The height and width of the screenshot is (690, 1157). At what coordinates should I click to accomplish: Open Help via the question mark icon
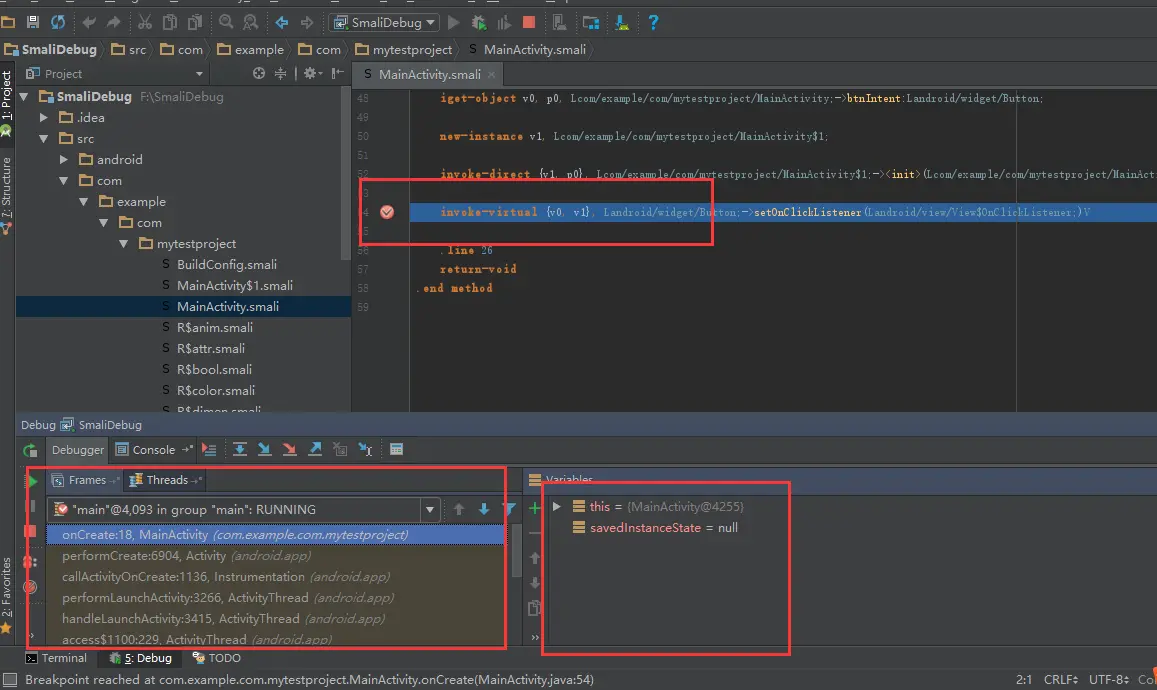(x=653, y=23)
